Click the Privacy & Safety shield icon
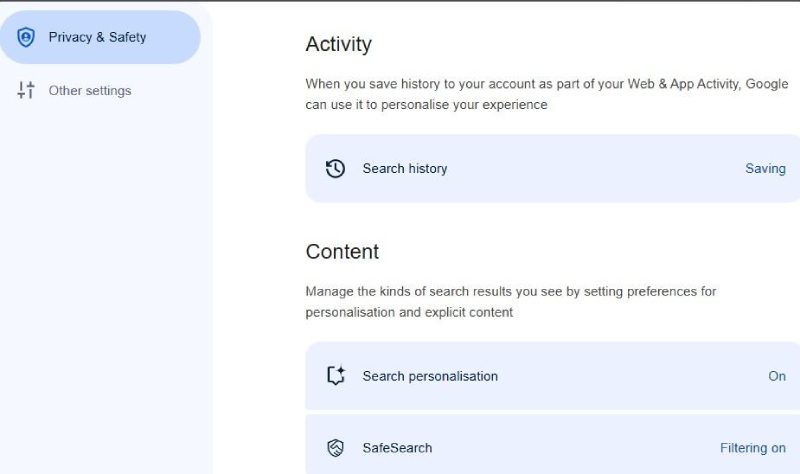This screenshot has width=800, height=474. click(26, 37)
